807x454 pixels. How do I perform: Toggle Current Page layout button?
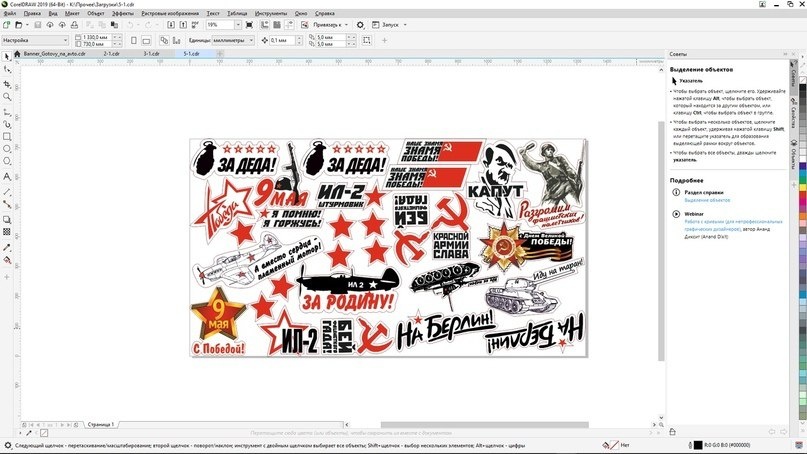pos(177,40)
